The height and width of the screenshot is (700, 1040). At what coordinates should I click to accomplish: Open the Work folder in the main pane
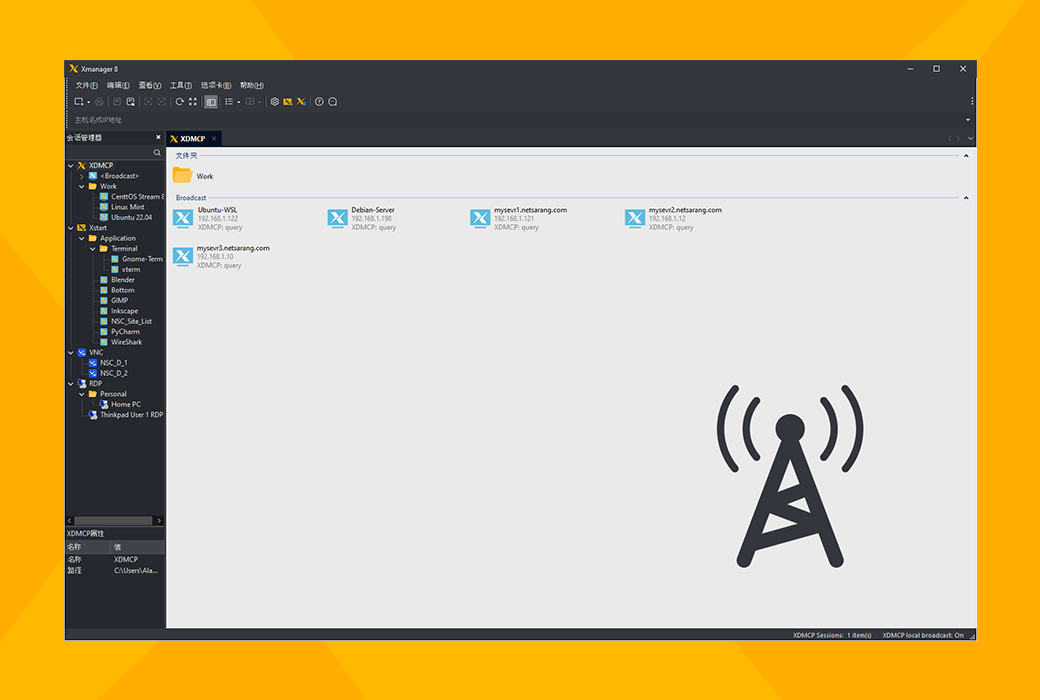(182, 176)
